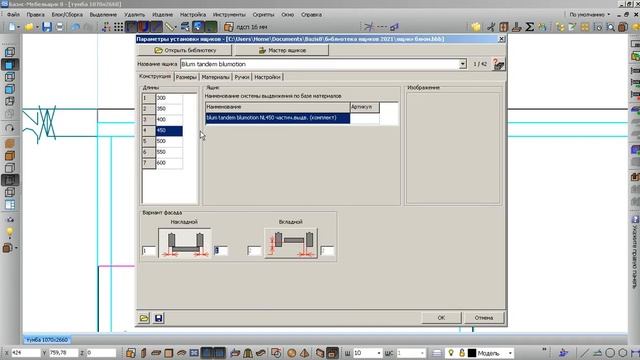Click the yellow note icon in right toolbar
The image size is (640, 360).
click(476, 27)
